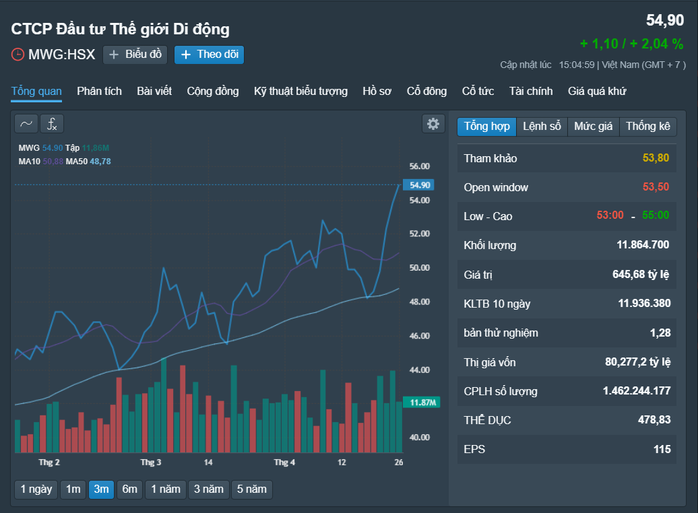Click the MA50 48,78 legend entry
Viewport: 698px width, 513px height.
tap(89, 161)
